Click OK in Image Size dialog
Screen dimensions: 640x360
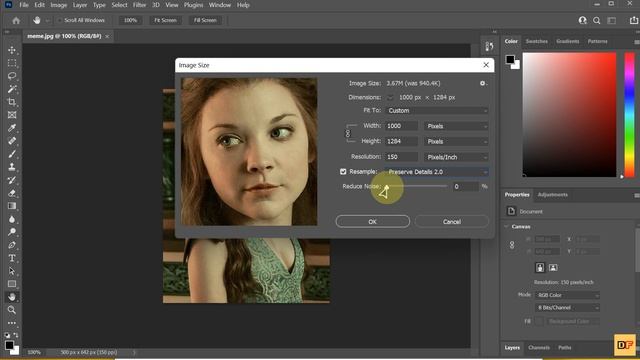tap(373, 222)
